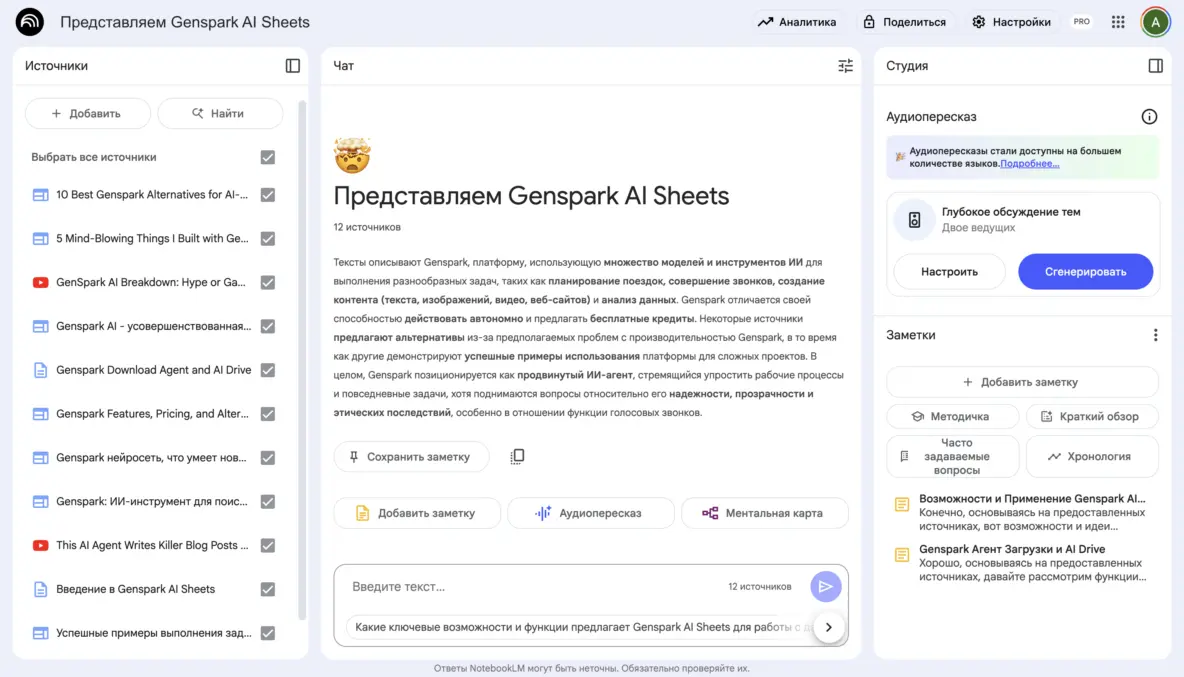Expand more suggested questions with the chevron

828,627
